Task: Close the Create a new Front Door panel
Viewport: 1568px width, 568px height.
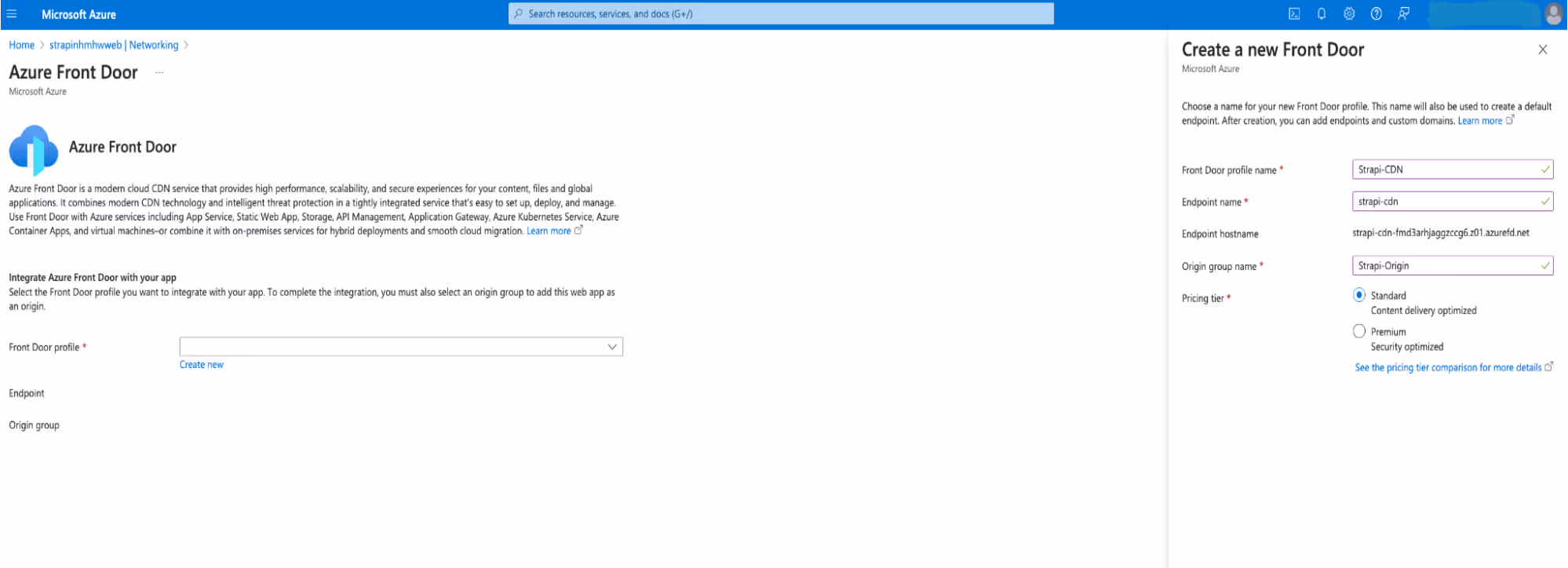Action: (1543, 49)
